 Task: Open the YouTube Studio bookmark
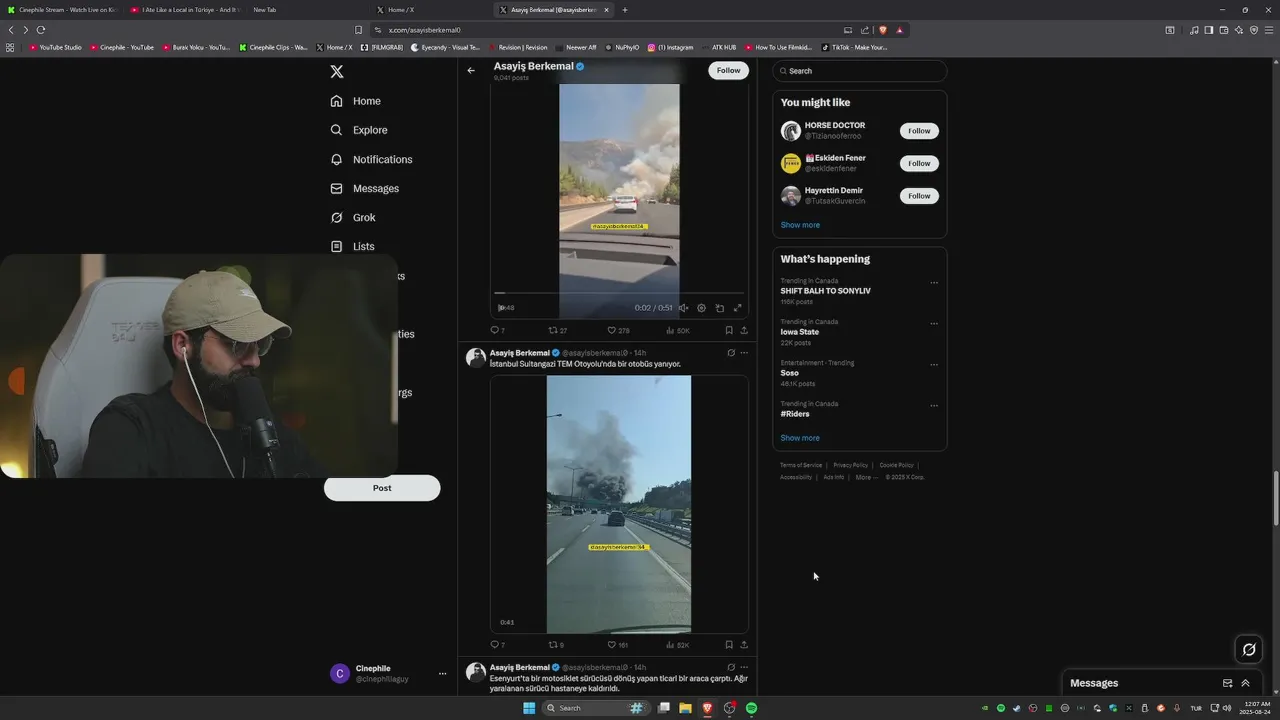click(55, 47)
